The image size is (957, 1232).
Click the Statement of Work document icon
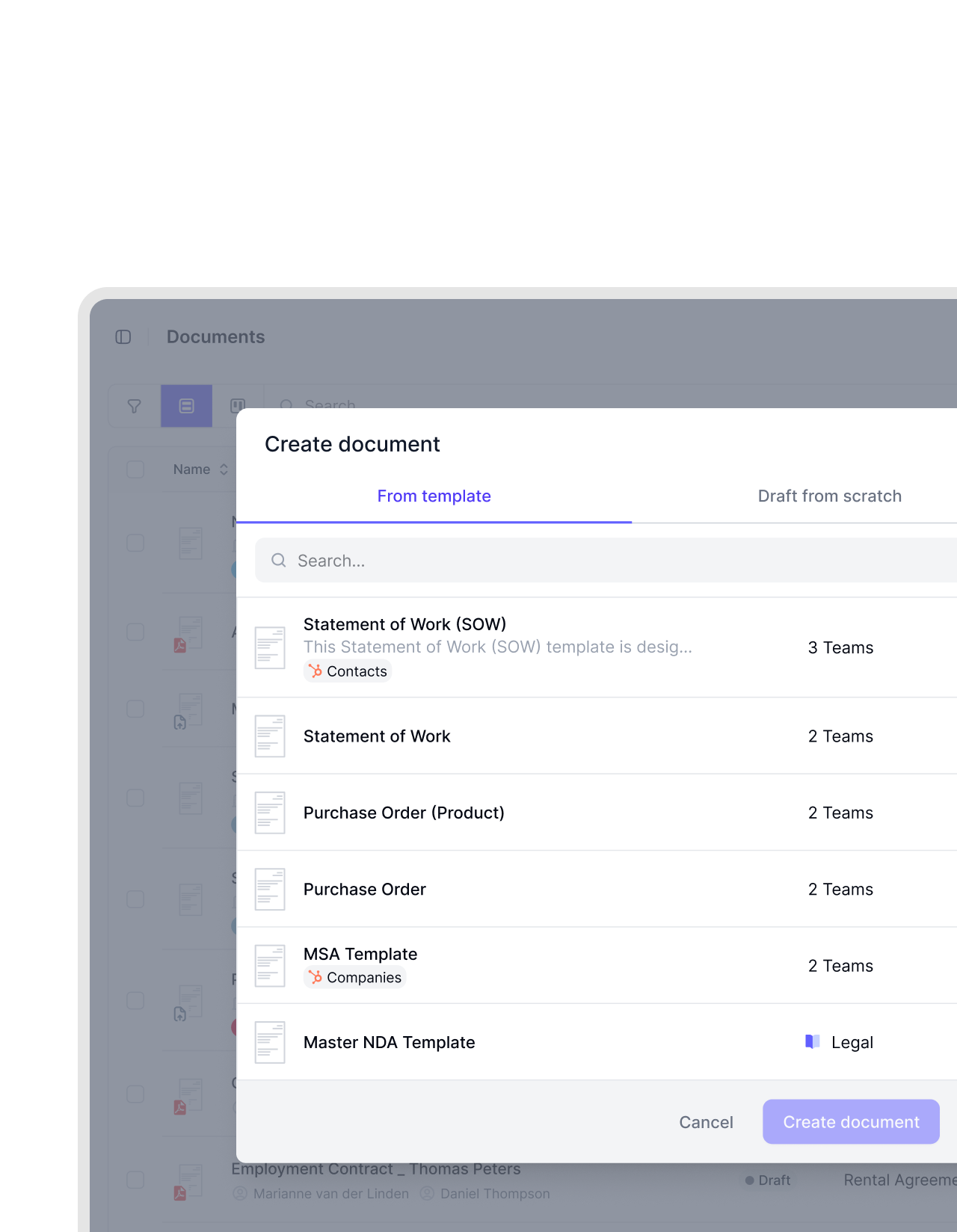point(270,736)
